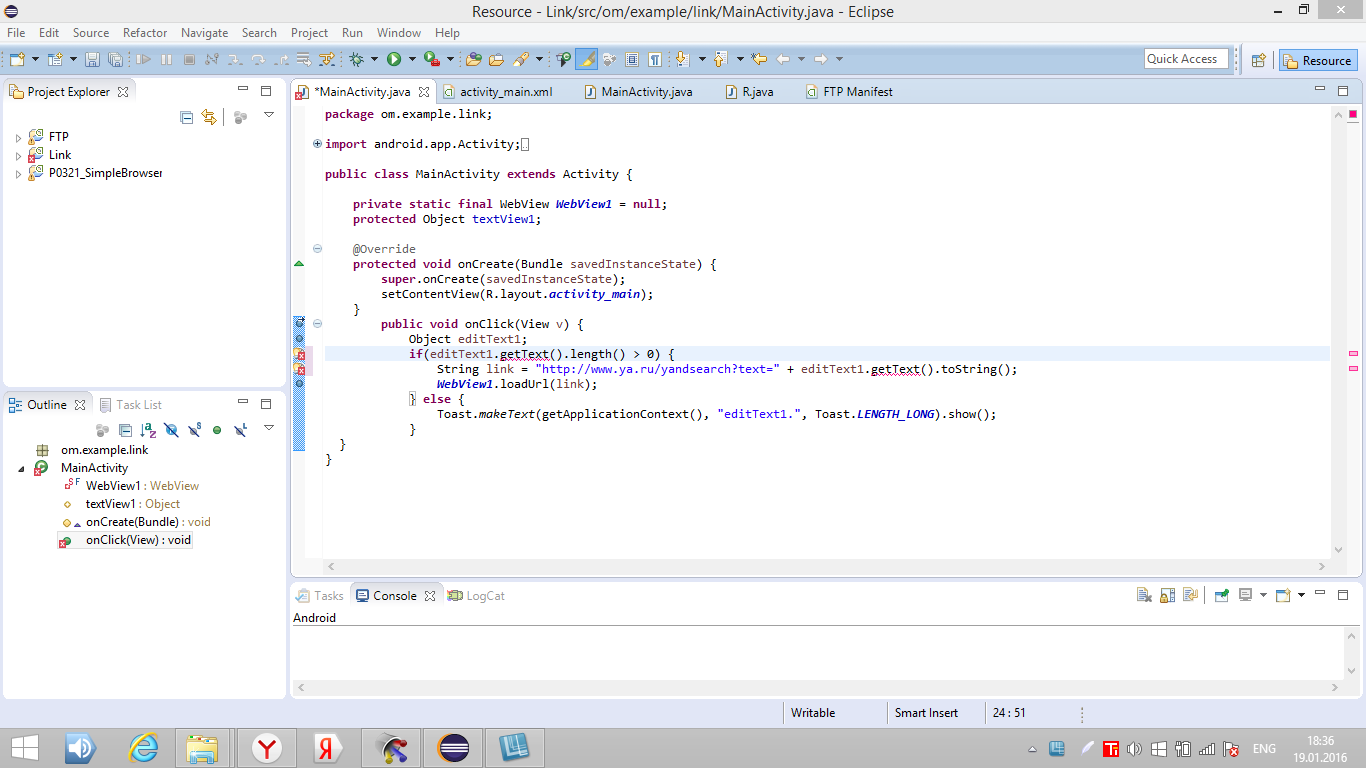1366x768 pixels.
Task: Toggle Link with Editor in Project Explorer
Action: click(208, 117)
